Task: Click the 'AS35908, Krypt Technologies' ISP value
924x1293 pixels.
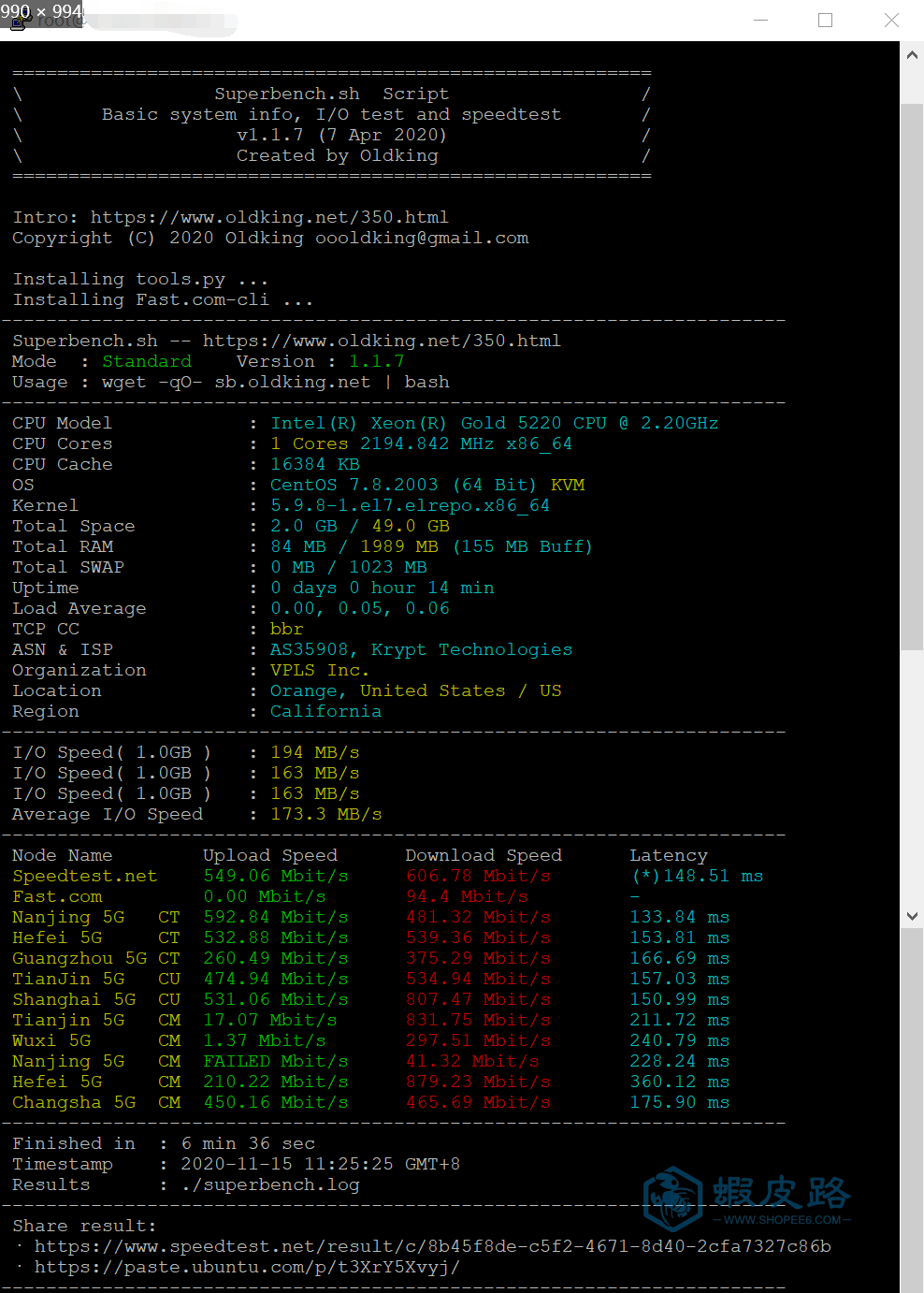Action: coord(421,649)
